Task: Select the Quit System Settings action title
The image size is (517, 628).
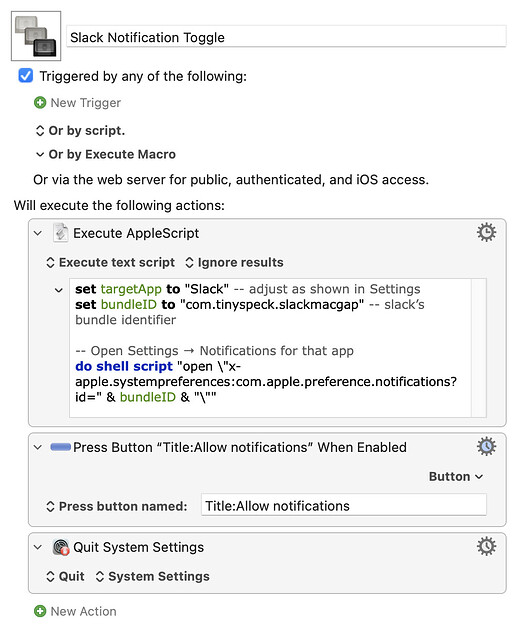Action: [x=139, y=547]
